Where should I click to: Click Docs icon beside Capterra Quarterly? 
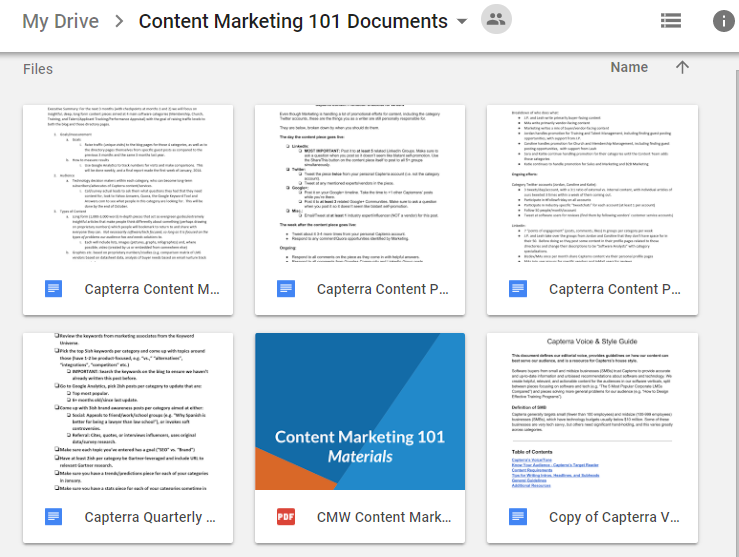(53, 517)
